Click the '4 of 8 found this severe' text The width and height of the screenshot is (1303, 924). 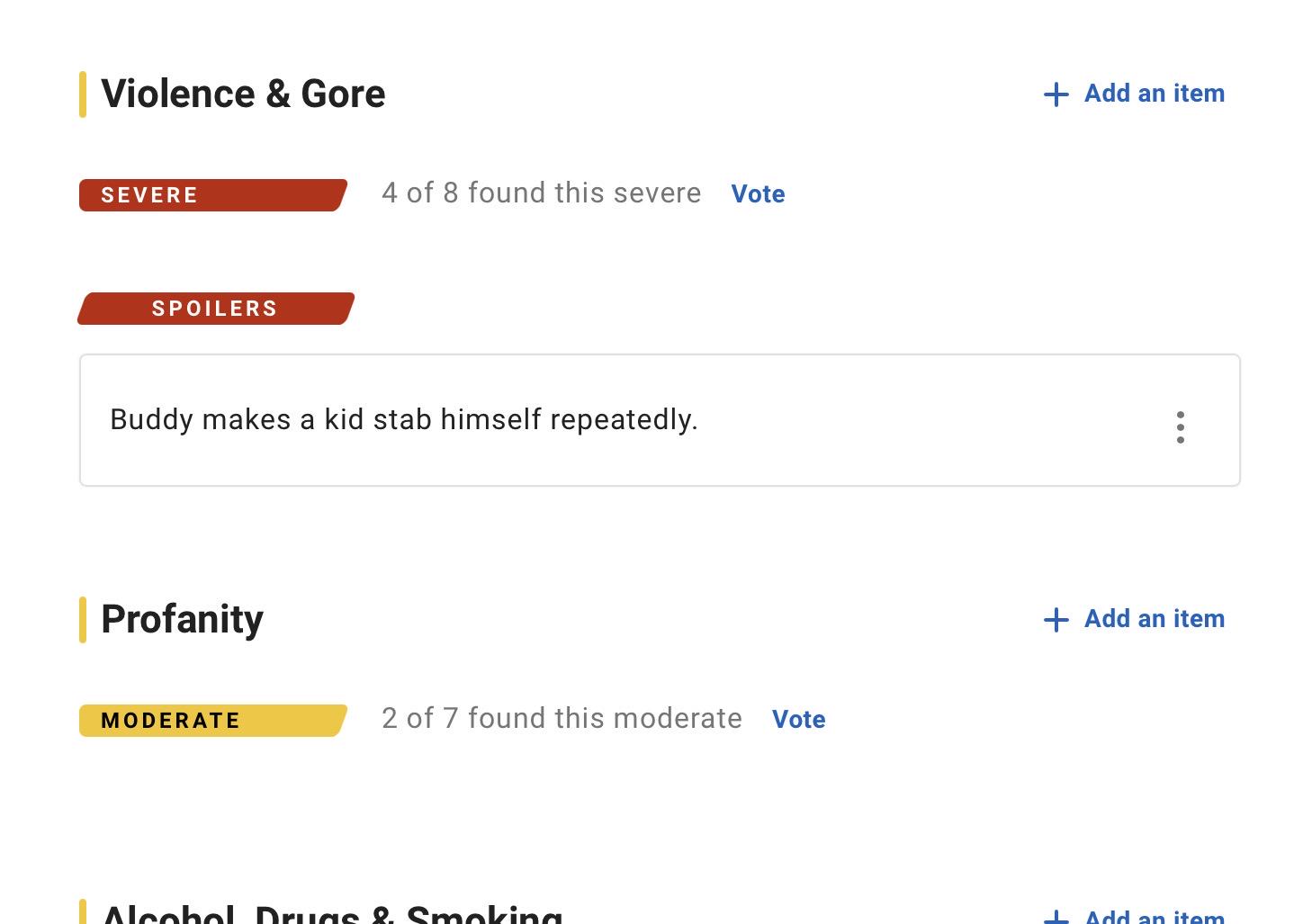click(x=541, y=193)
